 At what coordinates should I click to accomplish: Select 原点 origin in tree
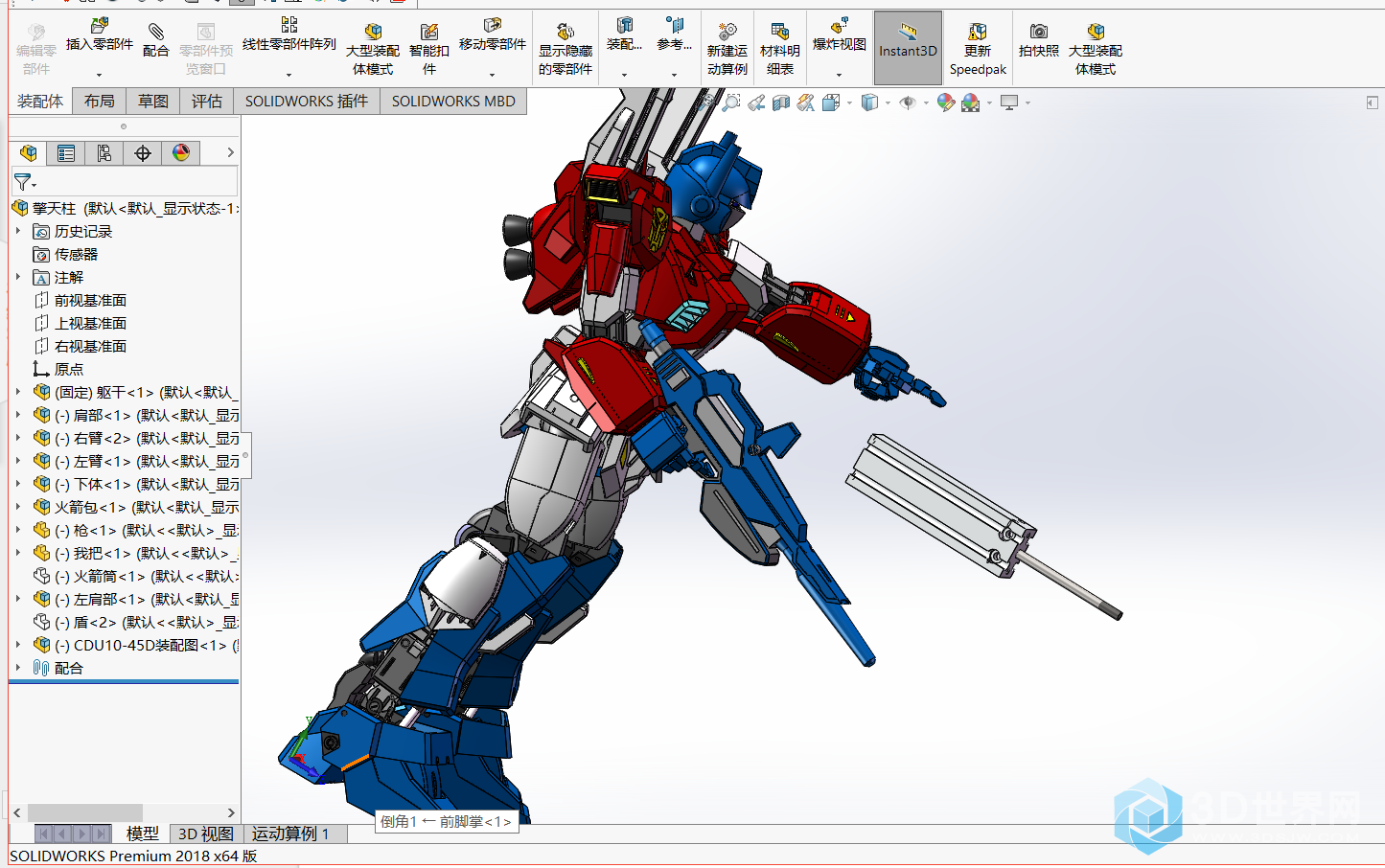[68, 370]
